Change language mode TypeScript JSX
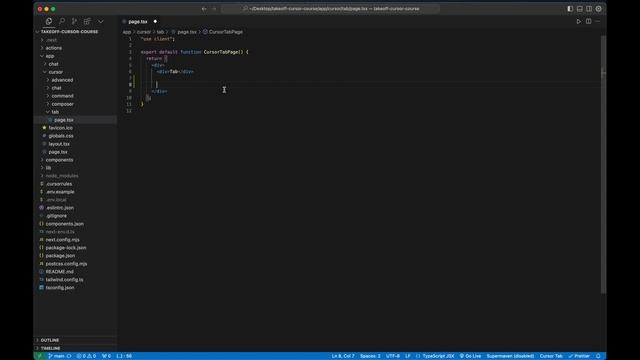Viewport: 640px width, 360px height. [x=438, y=356]
